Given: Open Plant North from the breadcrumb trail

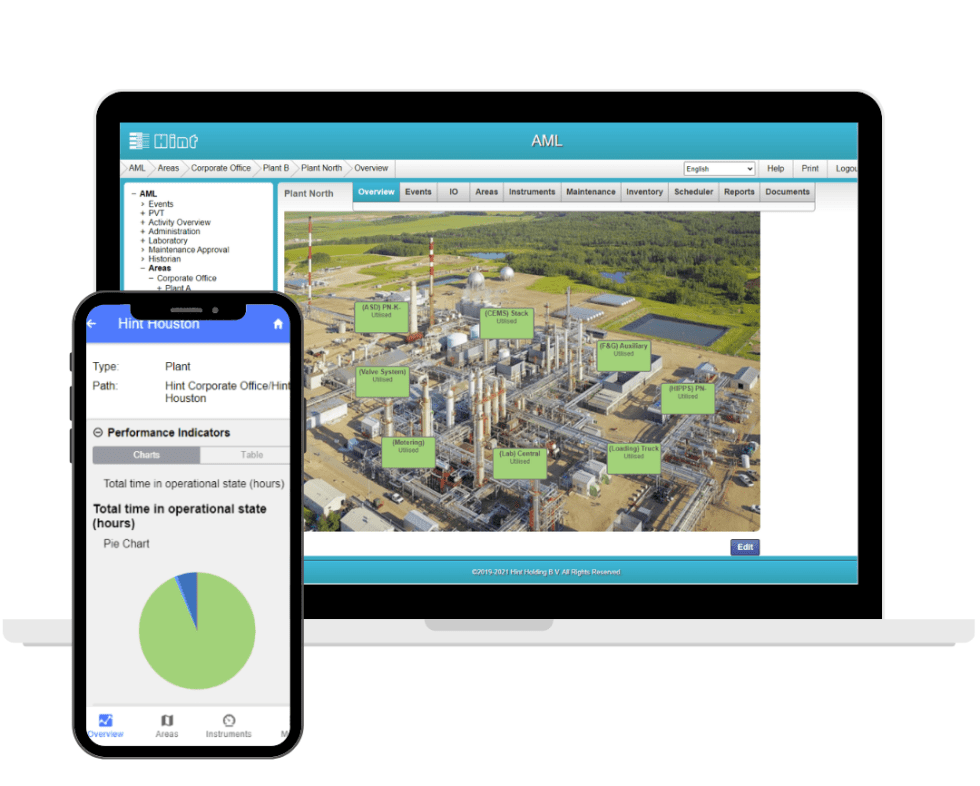Looking at the screenshot, I should [x=320, y=168].
